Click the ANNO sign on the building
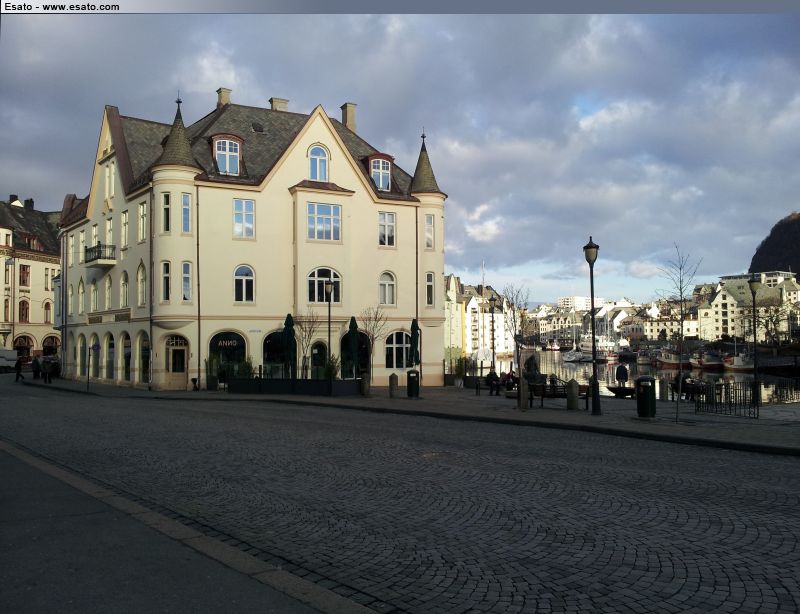 227,343
